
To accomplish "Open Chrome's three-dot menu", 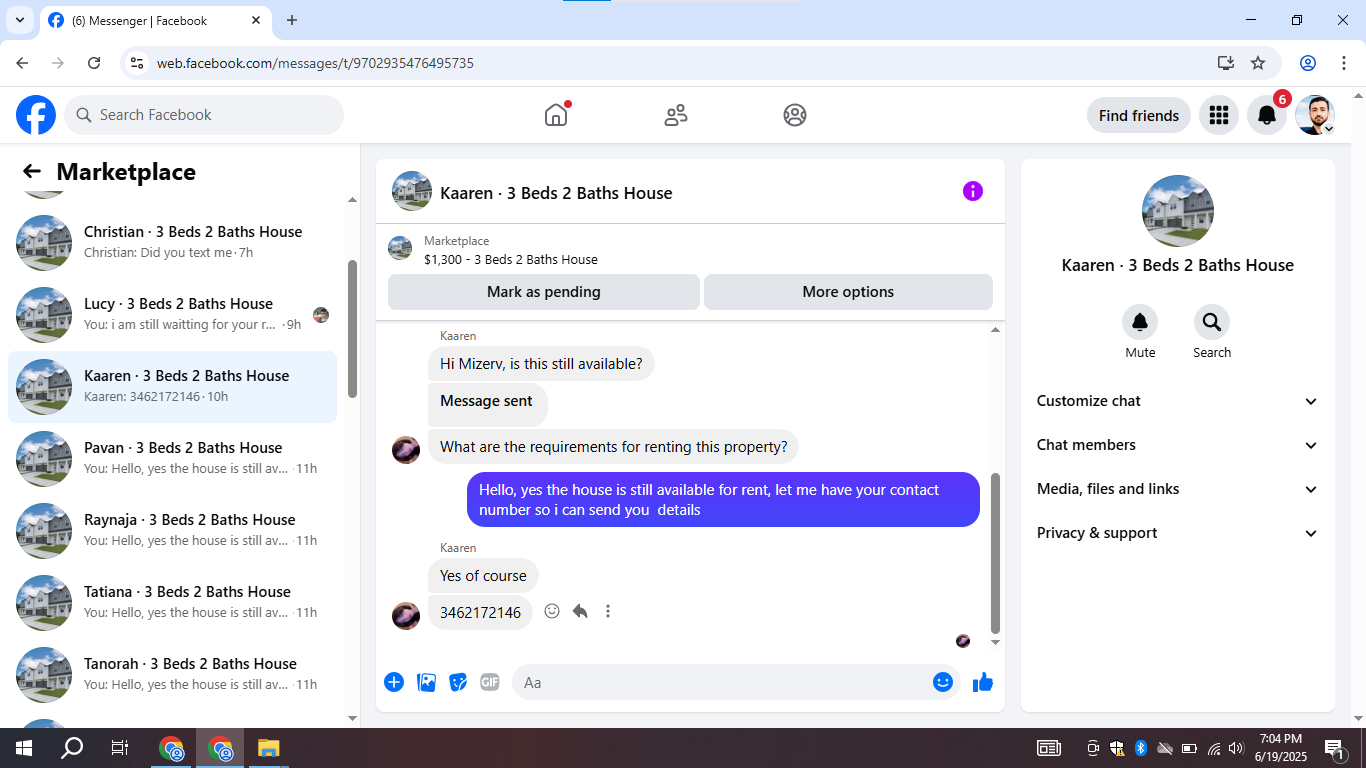I will [1343, 63].
